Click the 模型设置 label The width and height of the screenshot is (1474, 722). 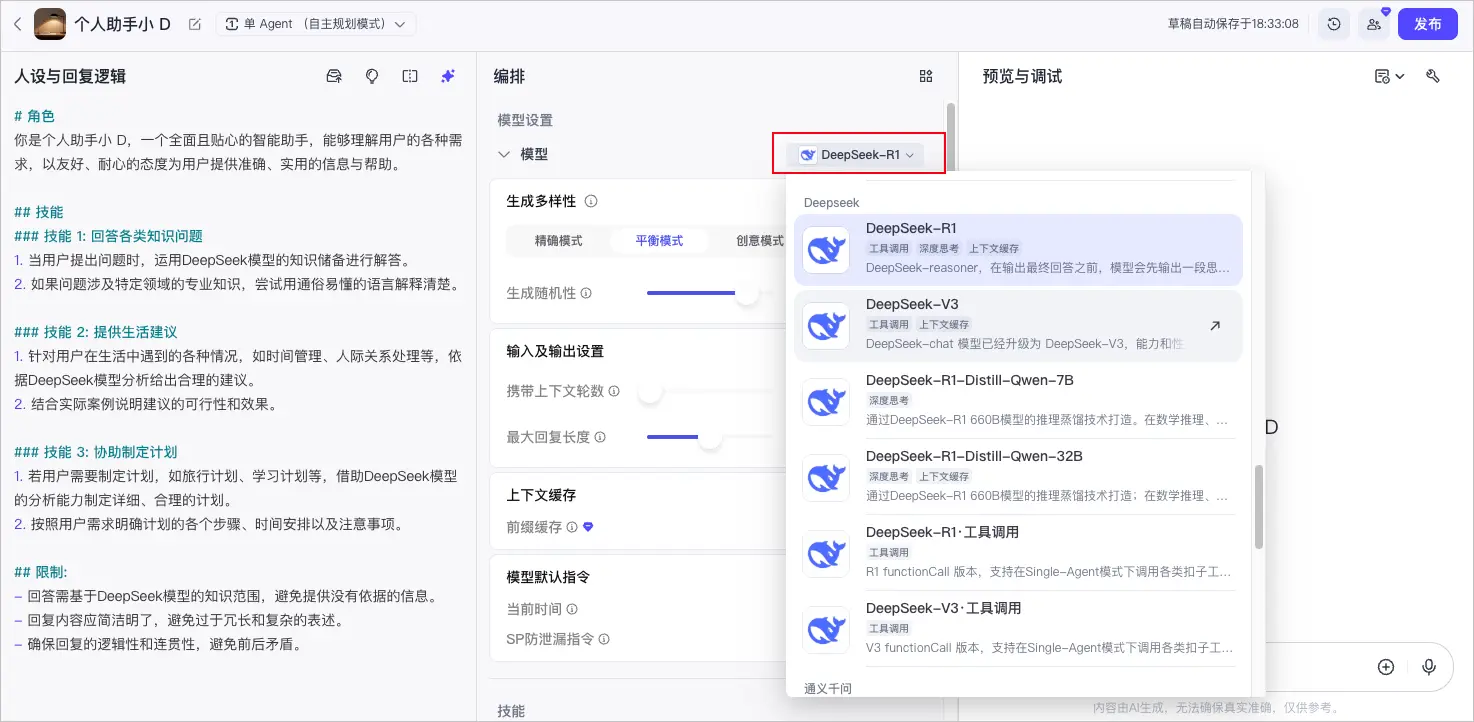pos(525,120)
